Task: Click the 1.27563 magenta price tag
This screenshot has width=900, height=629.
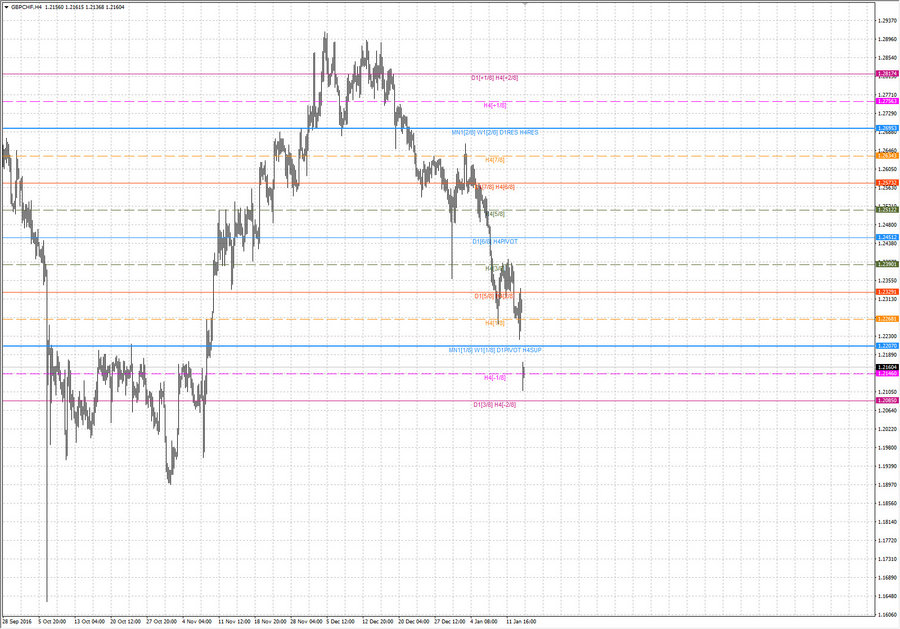Action: pyautogui.click(x=887, y=101)
